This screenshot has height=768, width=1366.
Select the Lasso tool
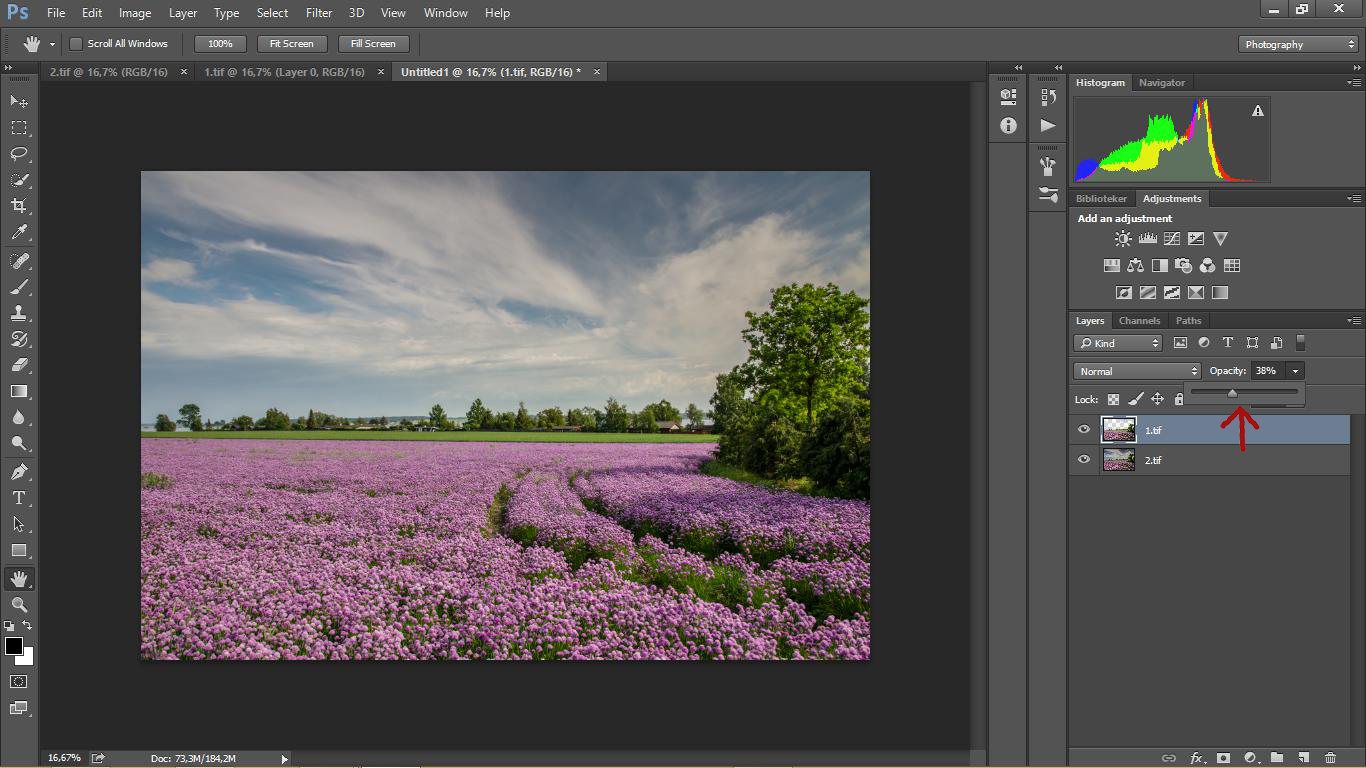click(19, 154)
